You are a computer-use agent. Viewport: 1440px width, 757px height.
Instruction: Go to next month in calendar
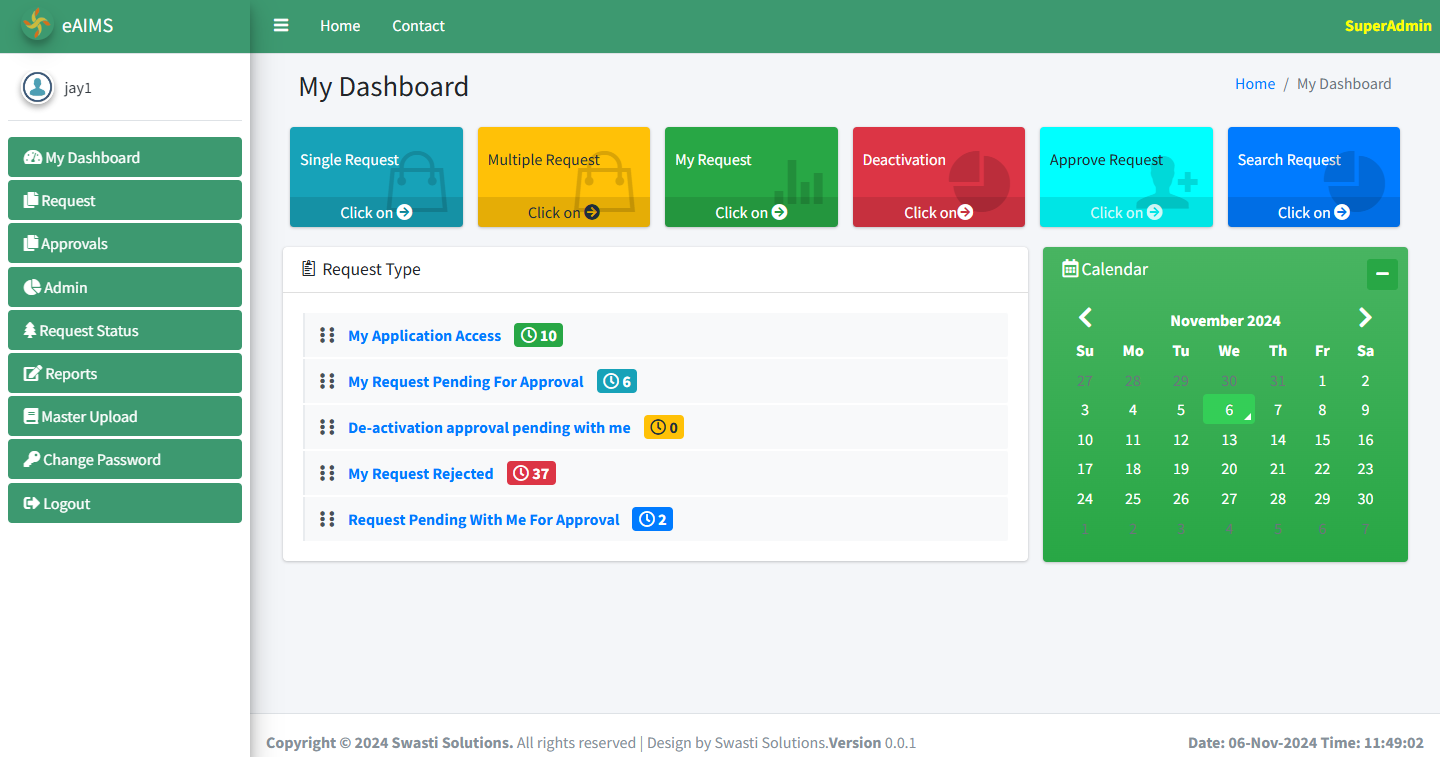(1365, 318)
